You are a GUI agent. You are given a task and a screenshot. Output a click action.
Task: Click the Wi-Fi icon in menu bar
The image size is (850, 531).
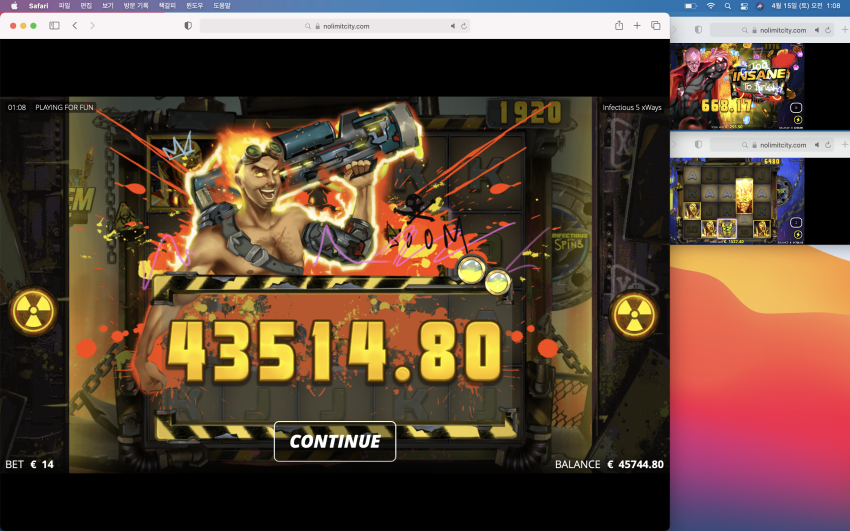coord(710,6)
